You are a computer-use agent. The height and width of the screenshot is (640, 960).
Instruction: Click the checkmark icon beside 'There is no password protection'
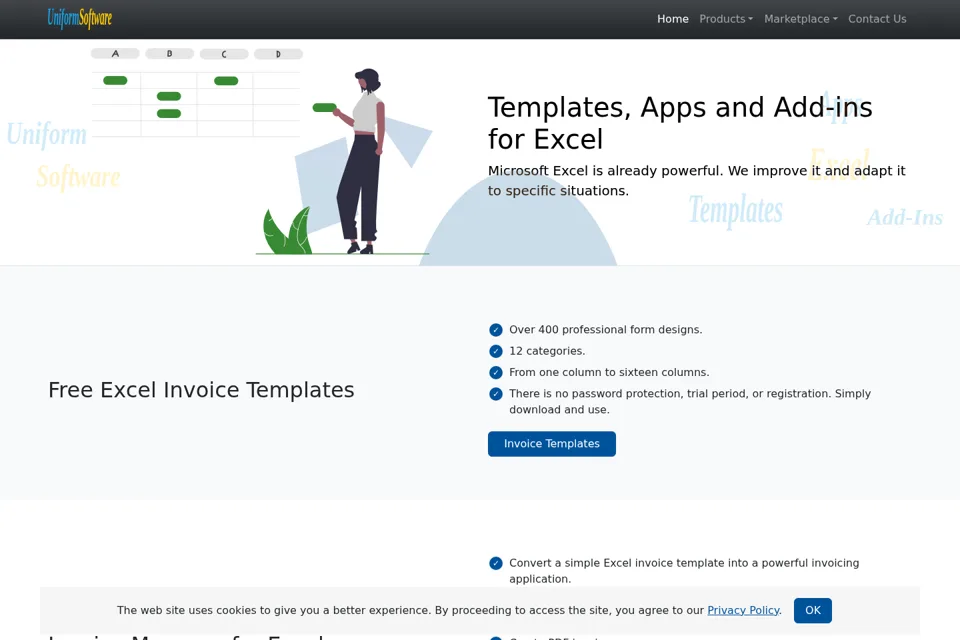(x=496, y=394)
